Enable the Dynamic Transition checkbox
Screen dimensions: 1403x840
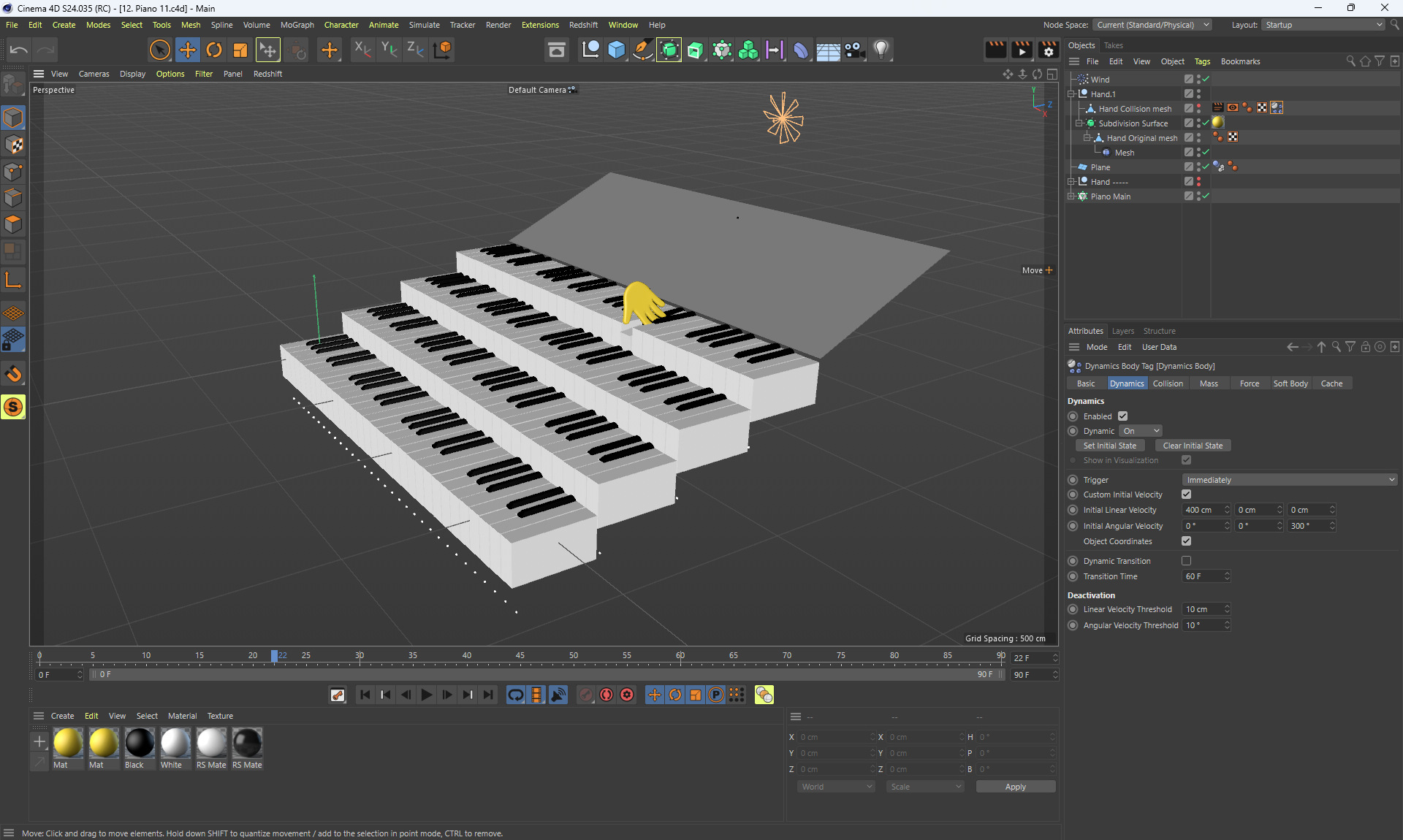pyautogui.click(x=1186, y=561)
